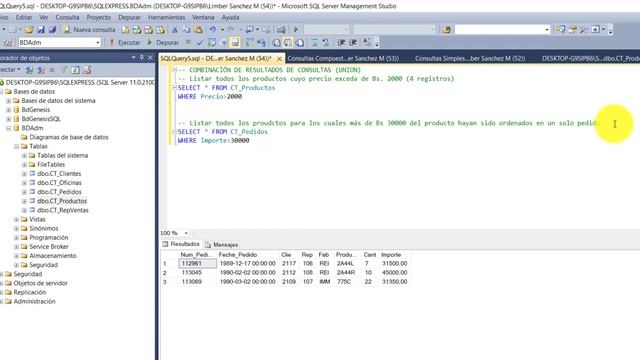The width and height of the screenshot is (640, 360).
Task: Click the Database Engine Query icon
Action: click(x=125, y=30)
